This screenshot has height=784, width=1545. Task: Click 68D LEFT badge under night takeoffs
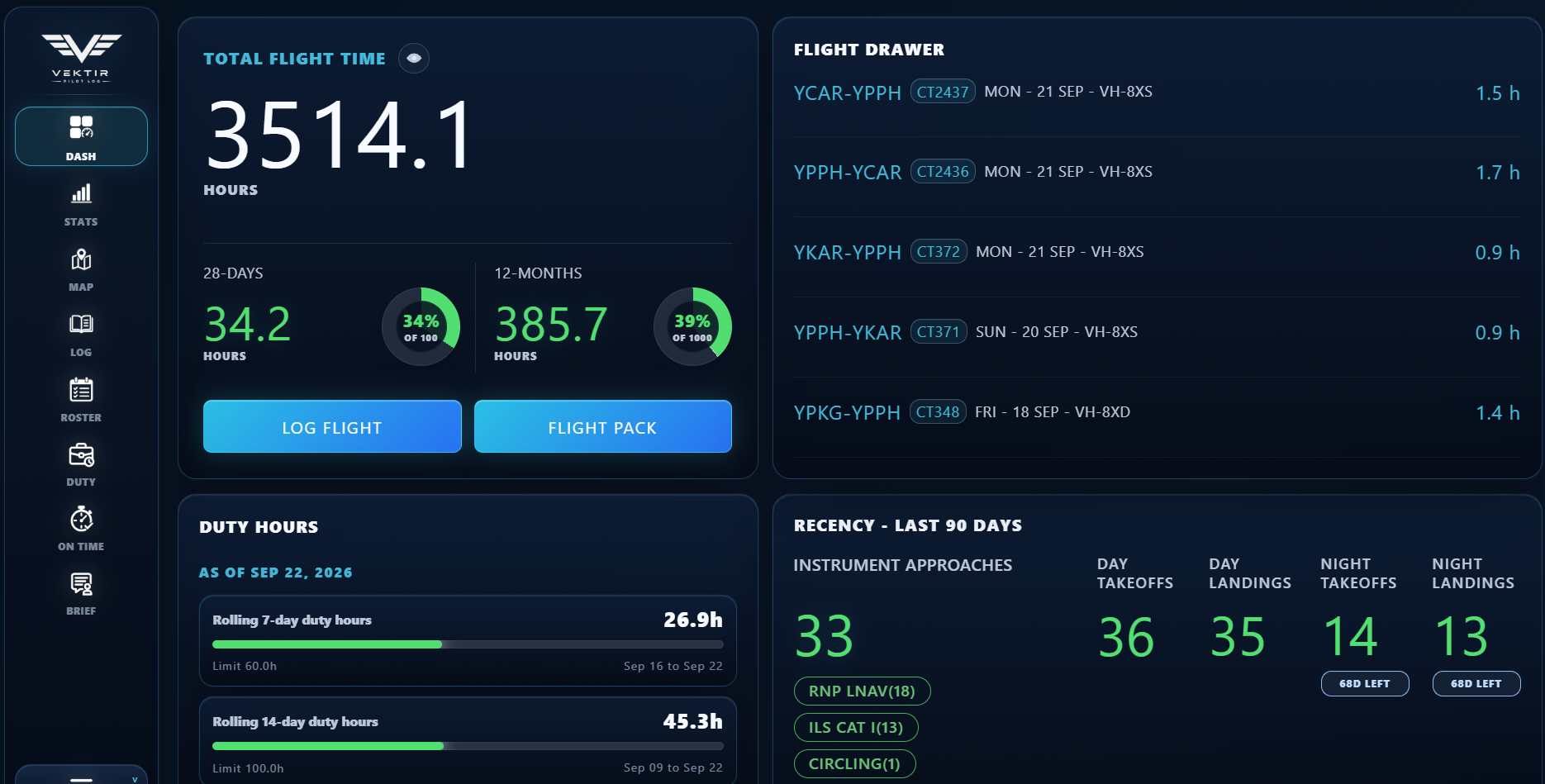(x=1365, y=684)
